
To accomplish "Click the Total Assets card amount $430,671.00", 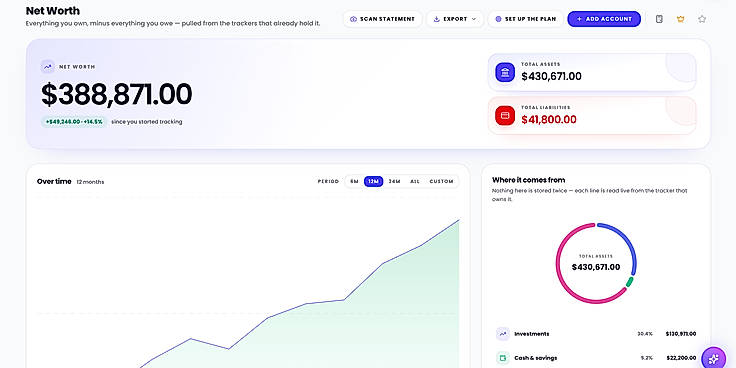I will coord(551,77).
